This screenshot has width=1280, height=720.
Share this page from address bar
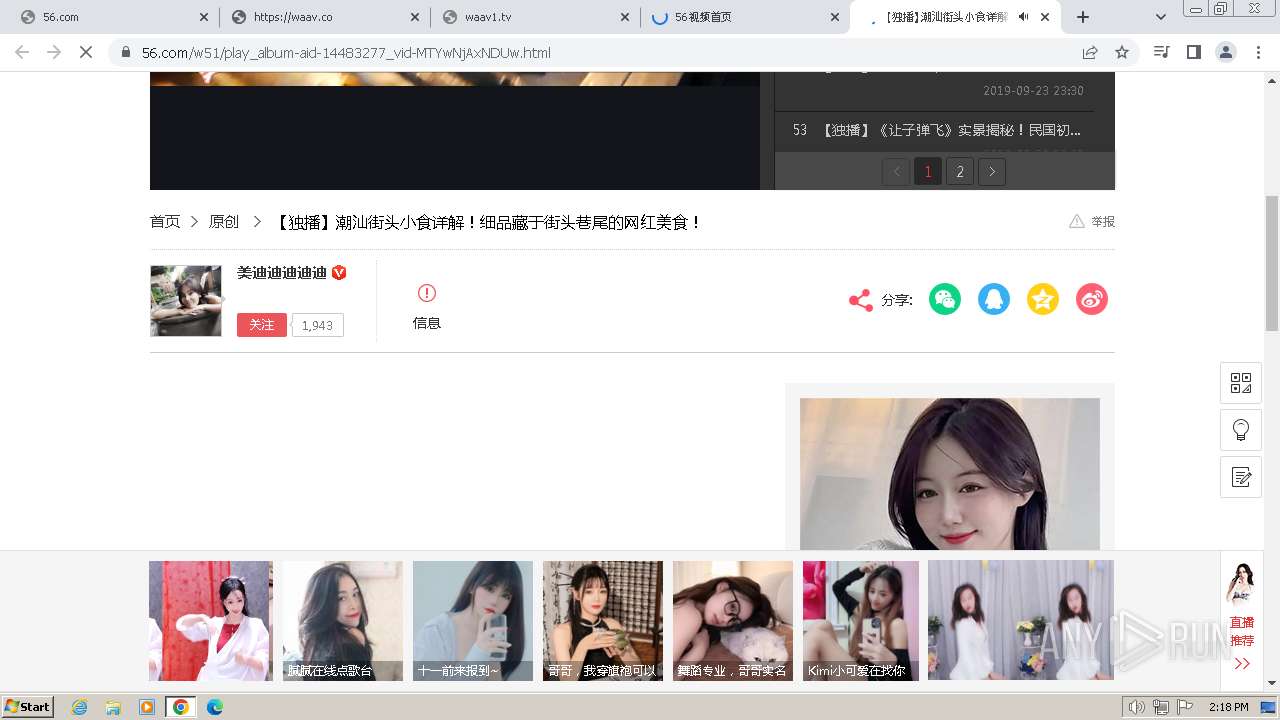(x=1090, y=52)
